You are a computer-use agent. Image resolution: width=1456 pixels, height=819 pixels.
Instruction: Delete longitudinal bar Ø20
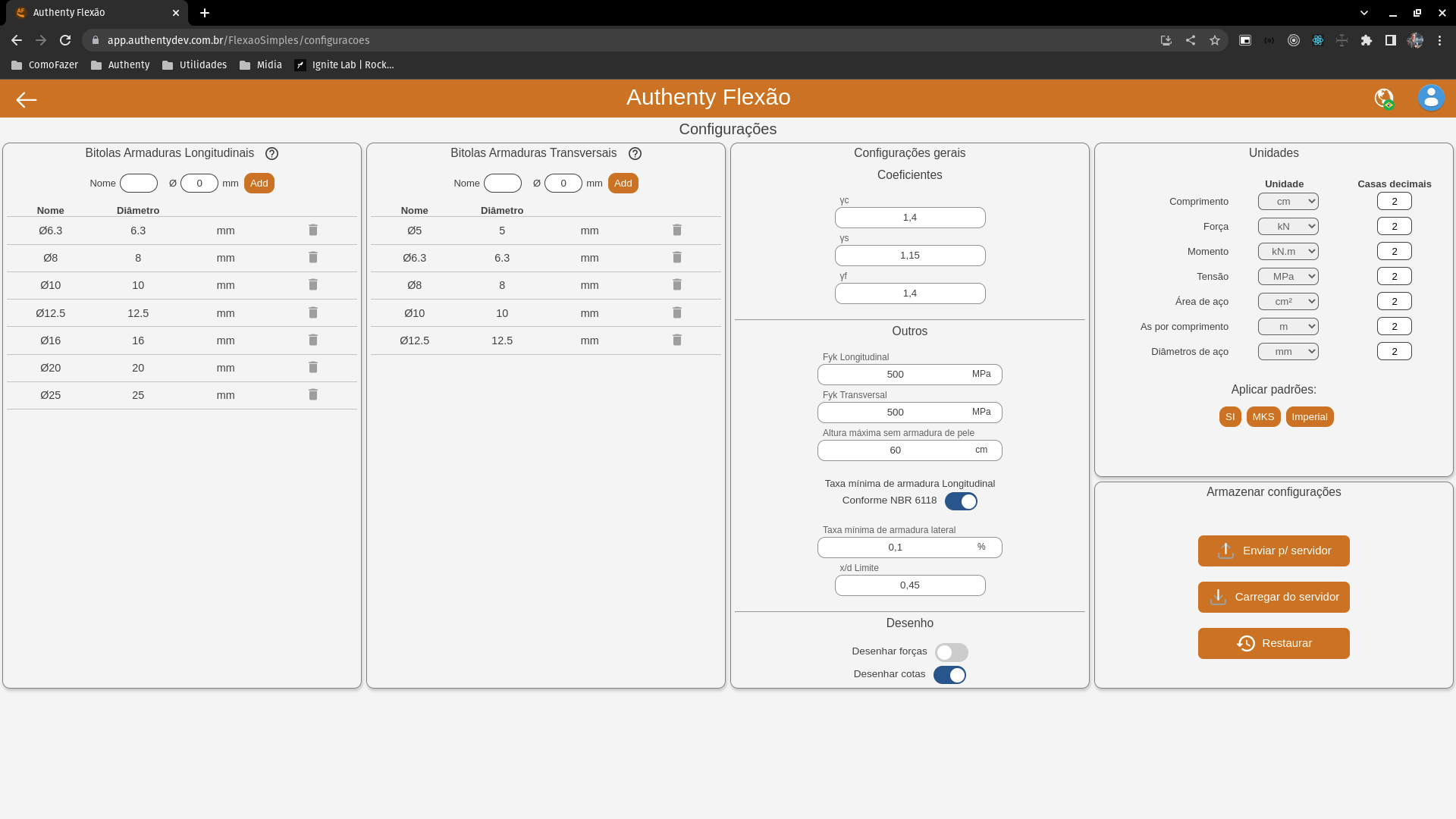[x=313, y=367]
